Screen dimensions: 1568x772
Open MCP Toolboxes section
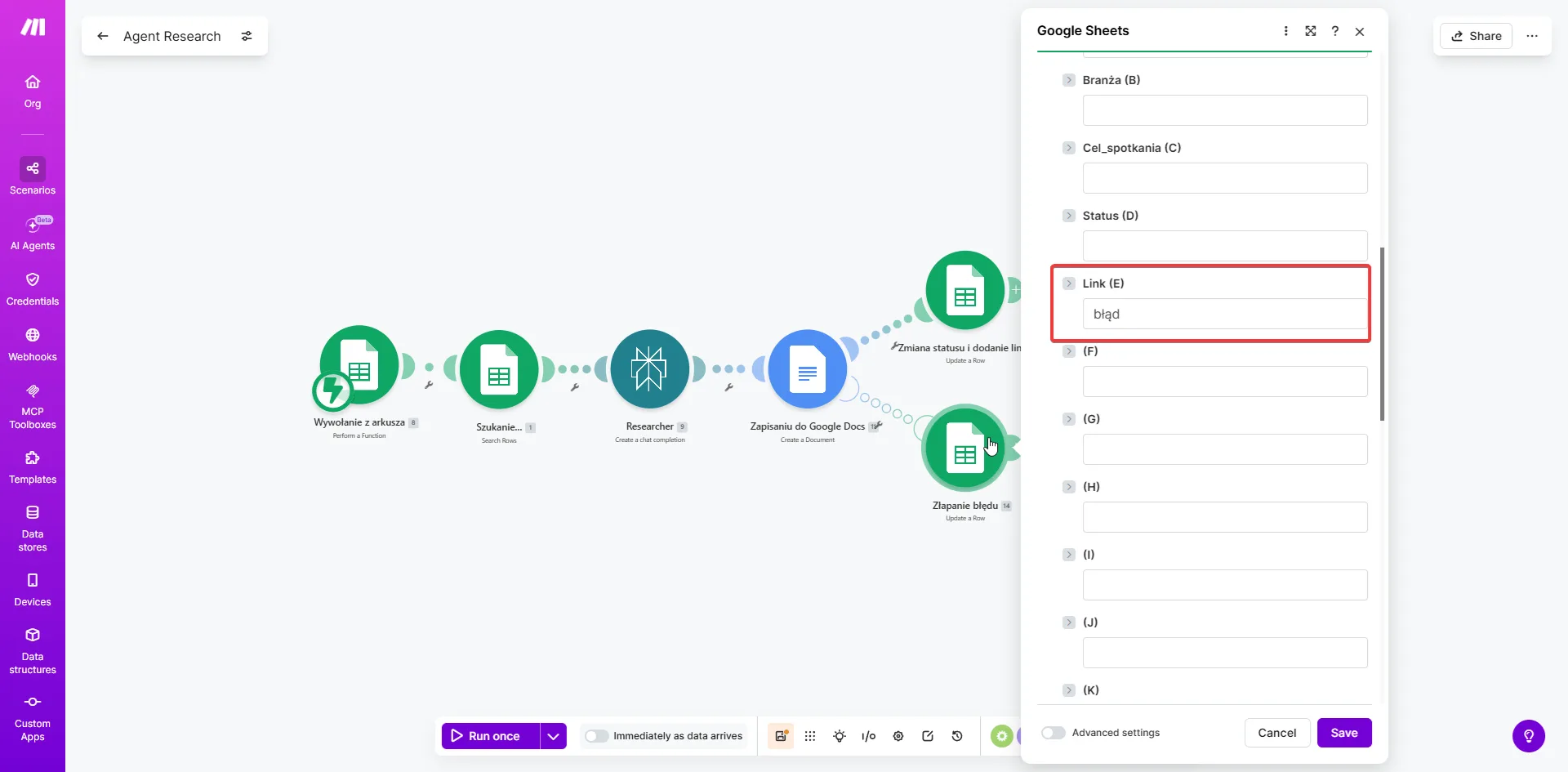click(33, 406)
